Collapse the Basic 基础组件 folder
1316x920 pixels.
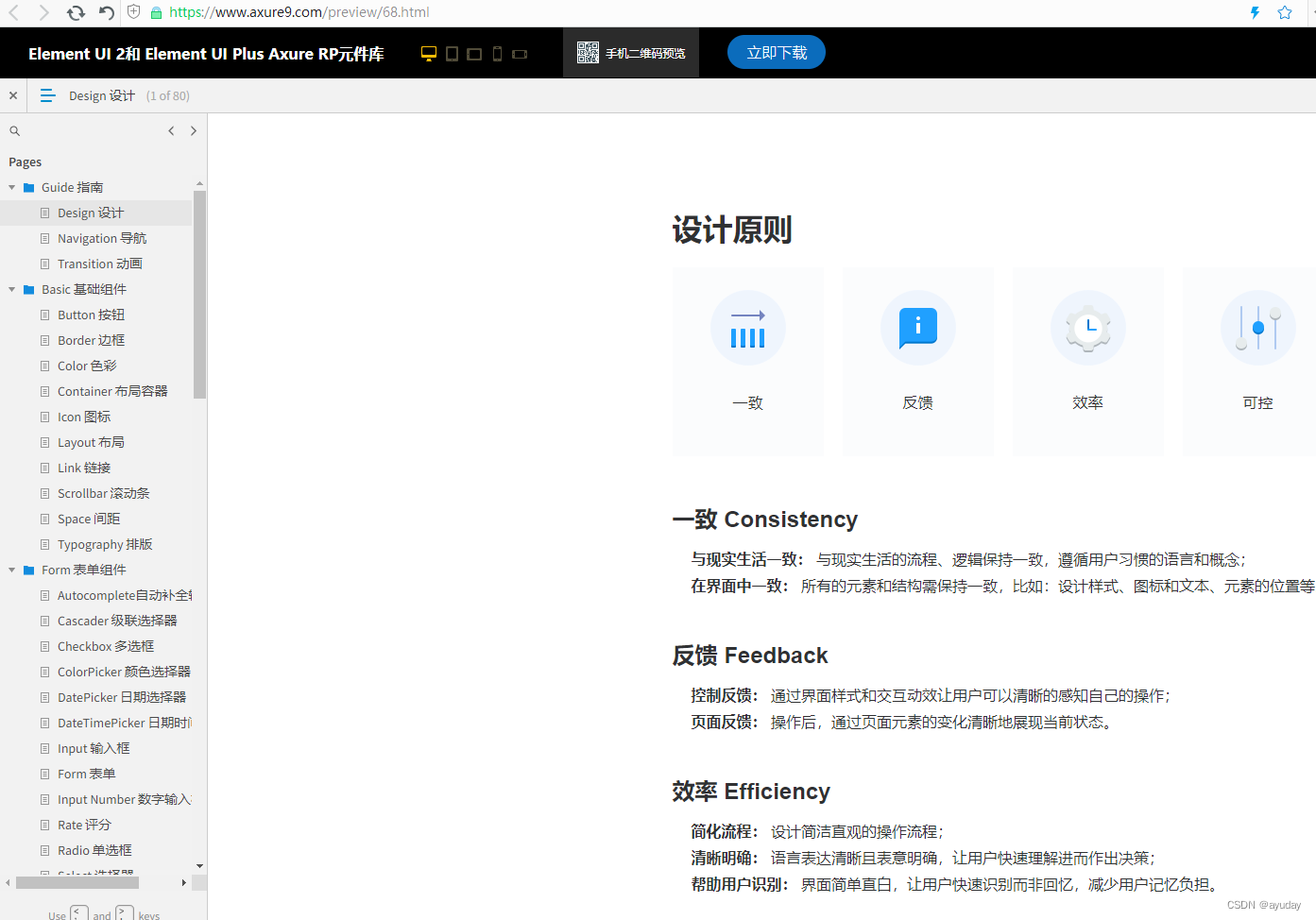click(x=11, y=289)
